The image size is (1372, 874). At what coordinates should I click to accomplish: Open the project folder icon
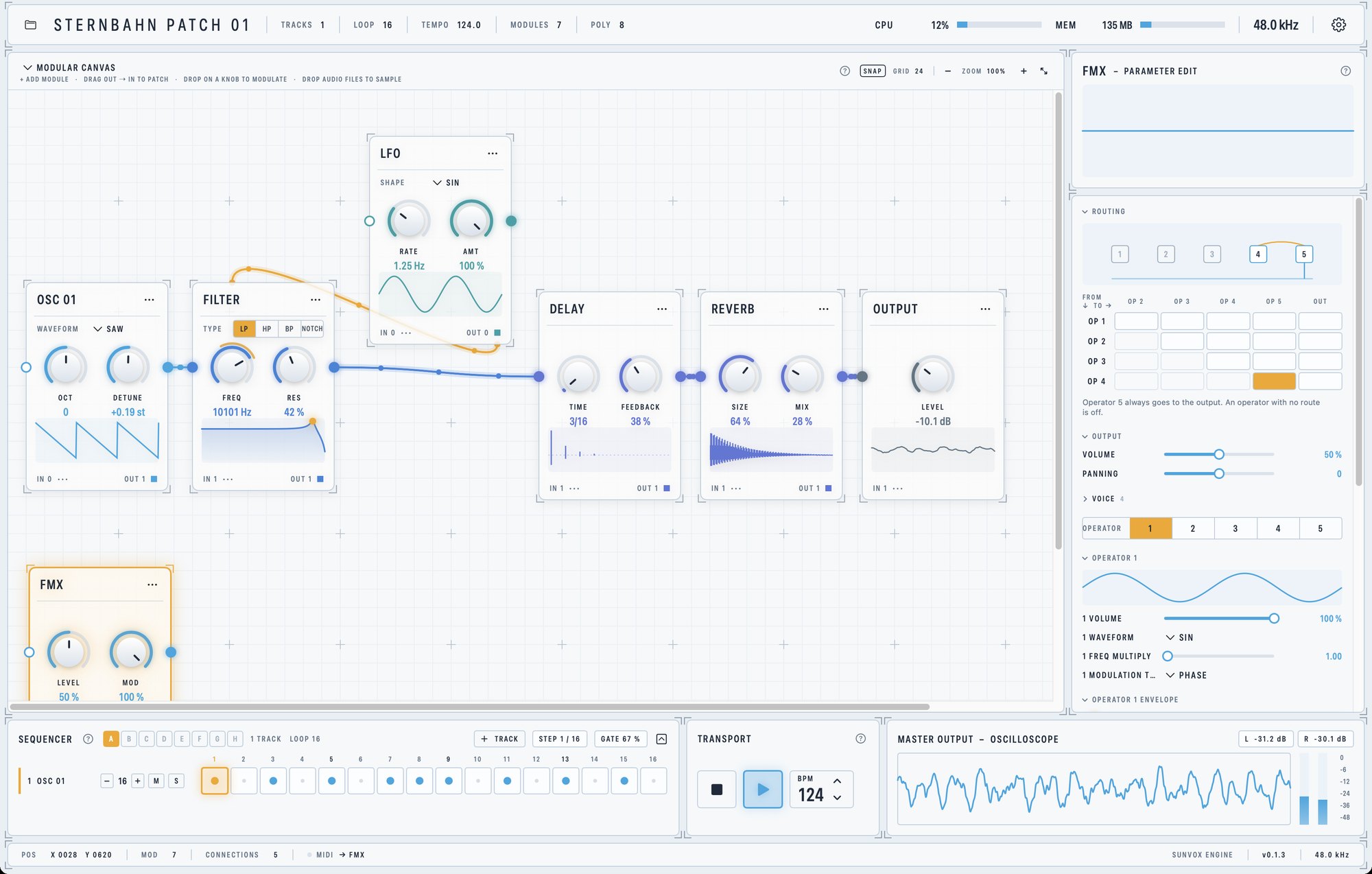coord(30,25)
